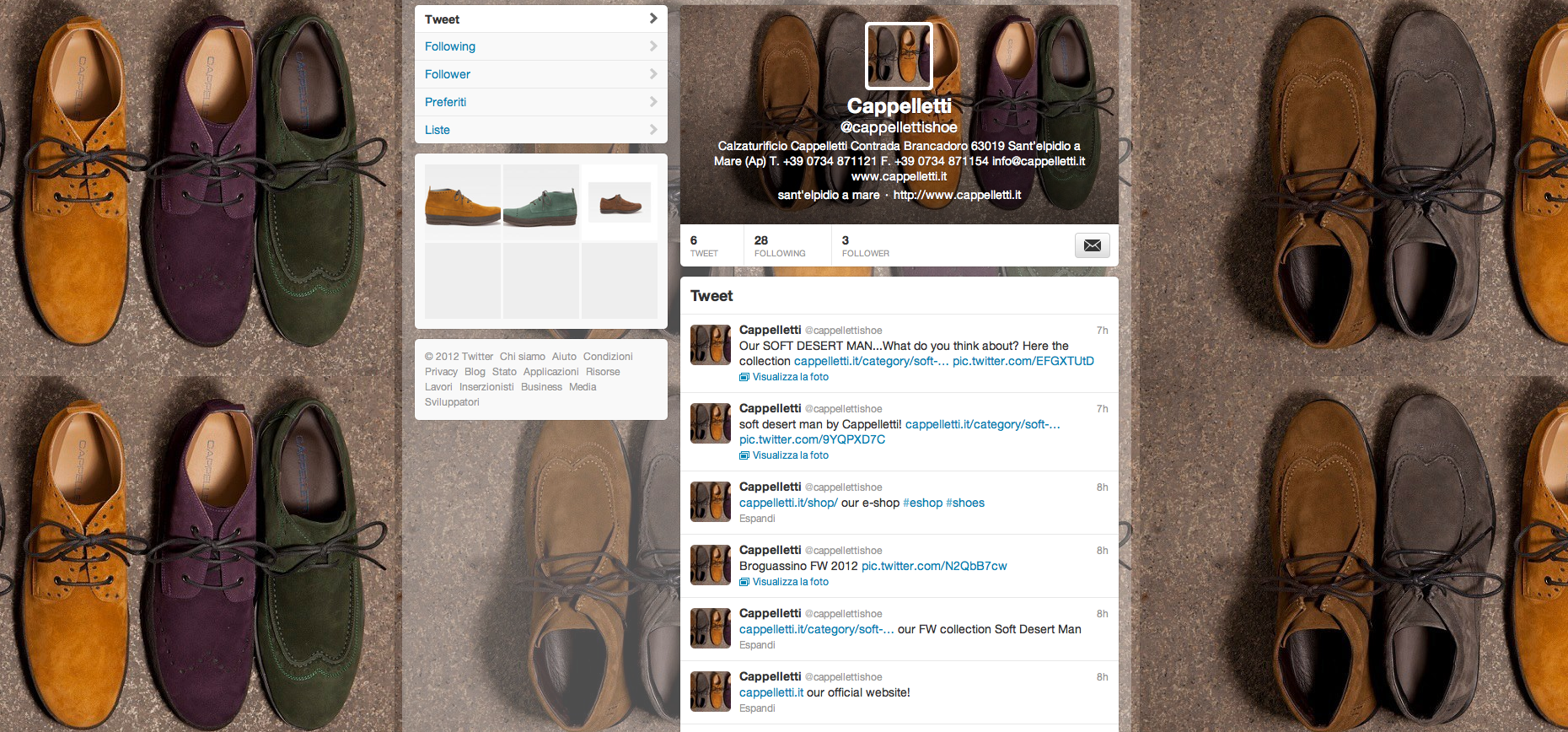Click the chevron arrow beside Tweet
This screenshot has width=1568, height=732.
tap(653, 19)
